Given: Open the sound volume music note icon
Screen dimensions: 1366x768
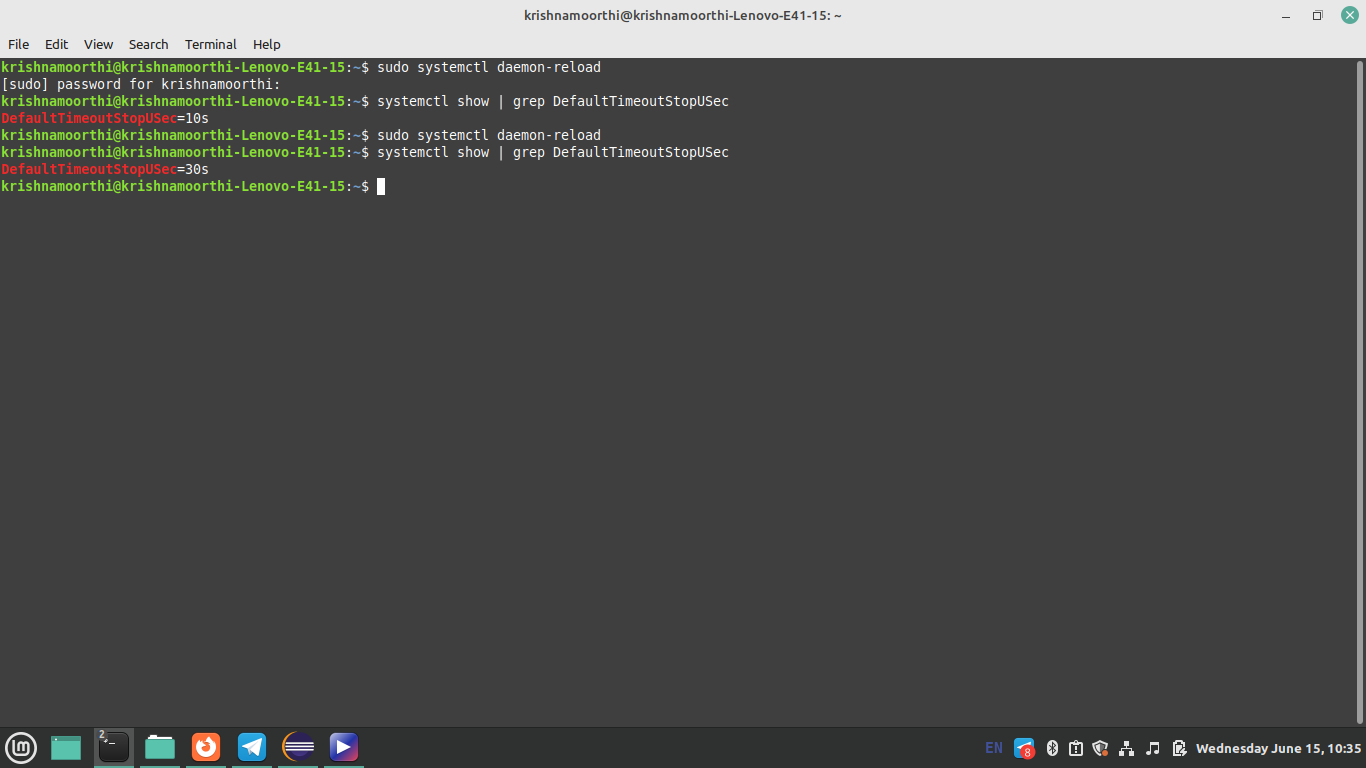Looking at the screenshot, I should click(x=1153, y=748).
